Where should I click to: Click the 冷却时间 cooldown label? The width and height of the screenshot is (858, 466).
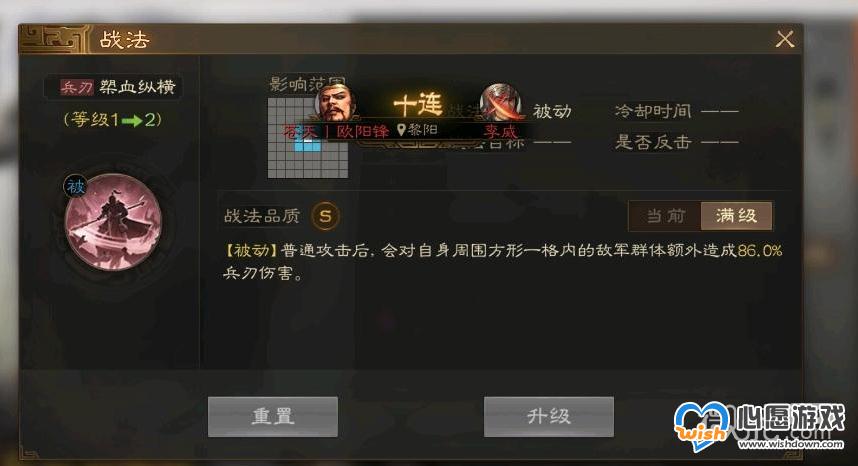[x=653, y=111]
